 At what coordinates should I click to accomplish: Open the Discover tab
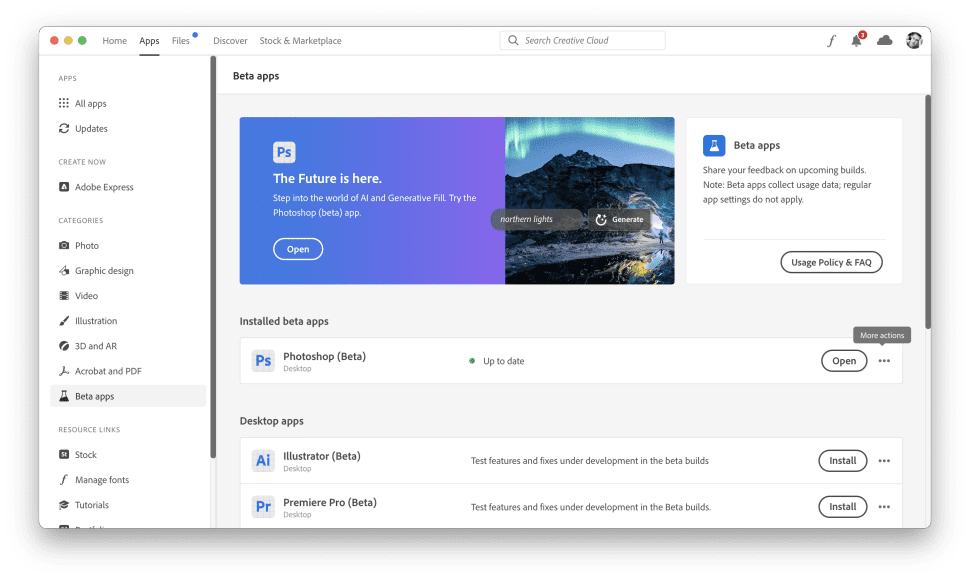click(230, 40)
